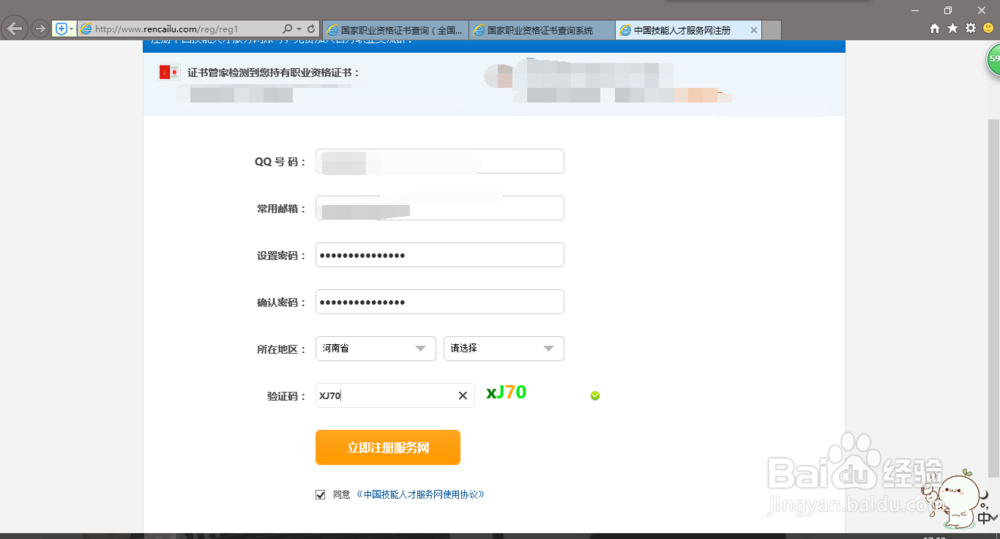Expand the 河南省 province dropdown

pos(375,348)
